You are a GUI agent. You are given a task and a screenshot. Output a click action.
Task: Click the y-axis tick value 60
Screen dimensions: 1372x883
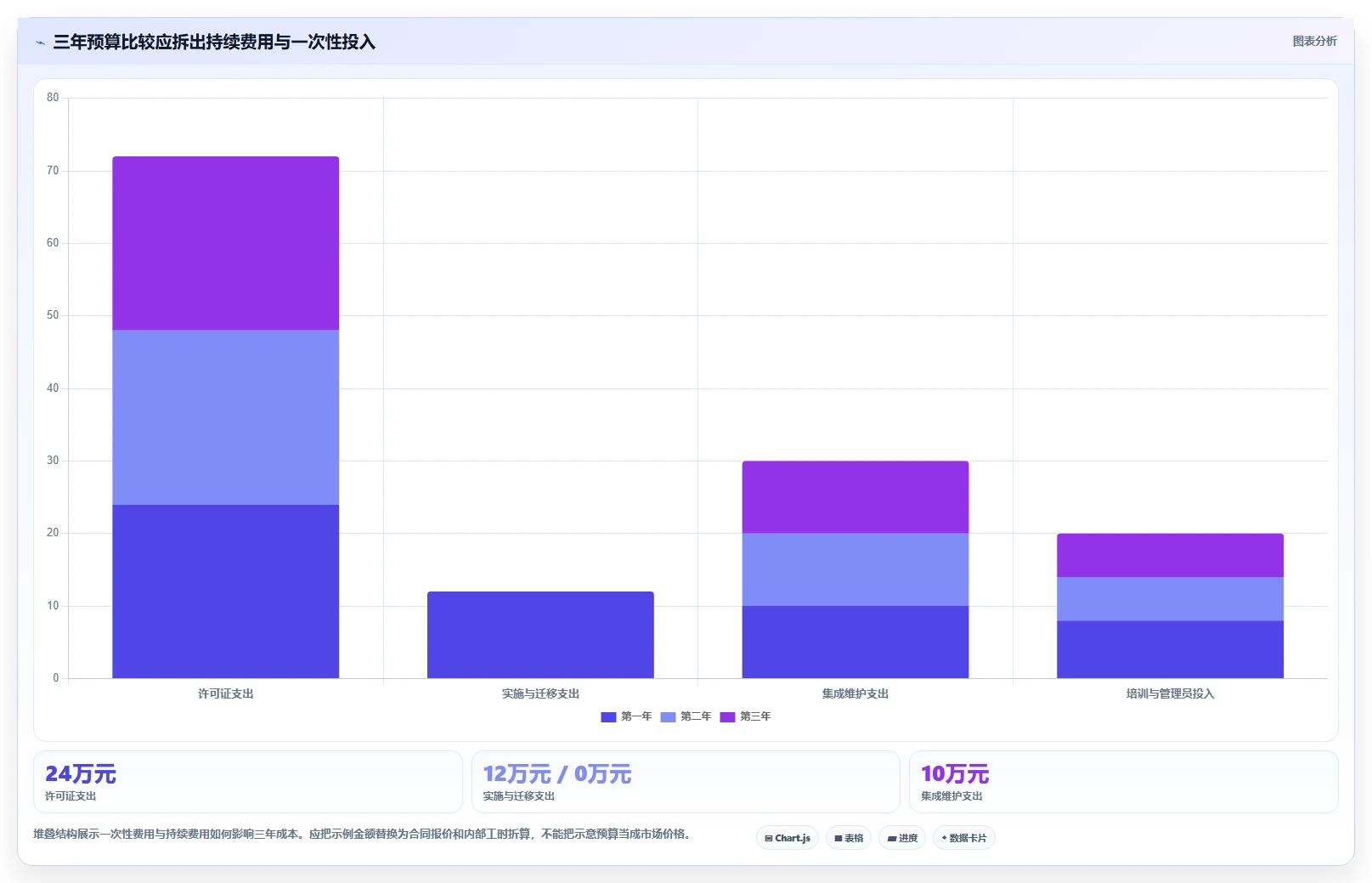coord(53,243)
